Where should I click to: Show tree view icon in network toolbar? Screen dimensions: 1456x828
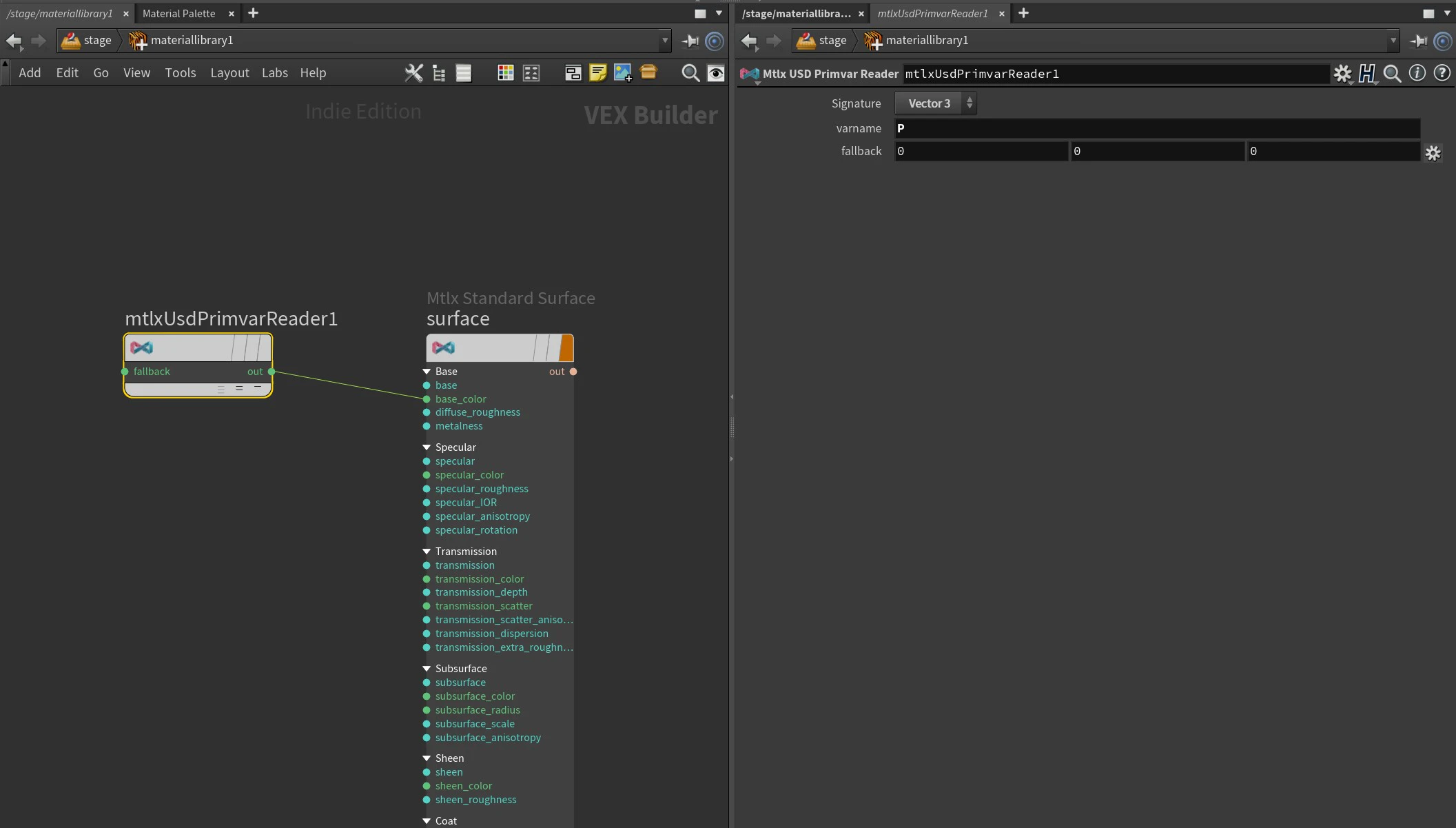(438, 73)
